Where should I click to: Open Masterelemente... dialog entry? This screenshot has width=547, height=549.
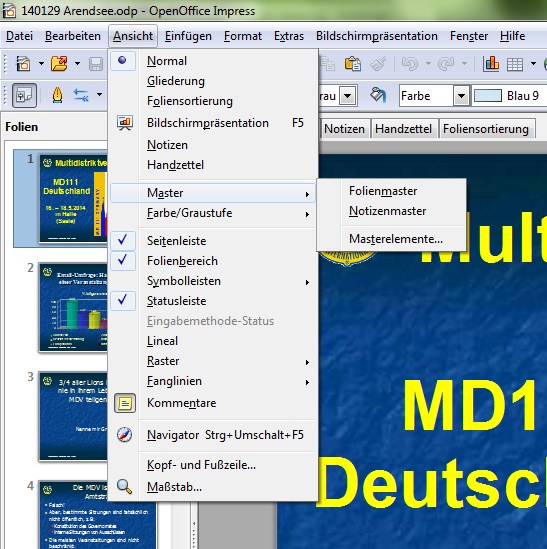point(392,239)
